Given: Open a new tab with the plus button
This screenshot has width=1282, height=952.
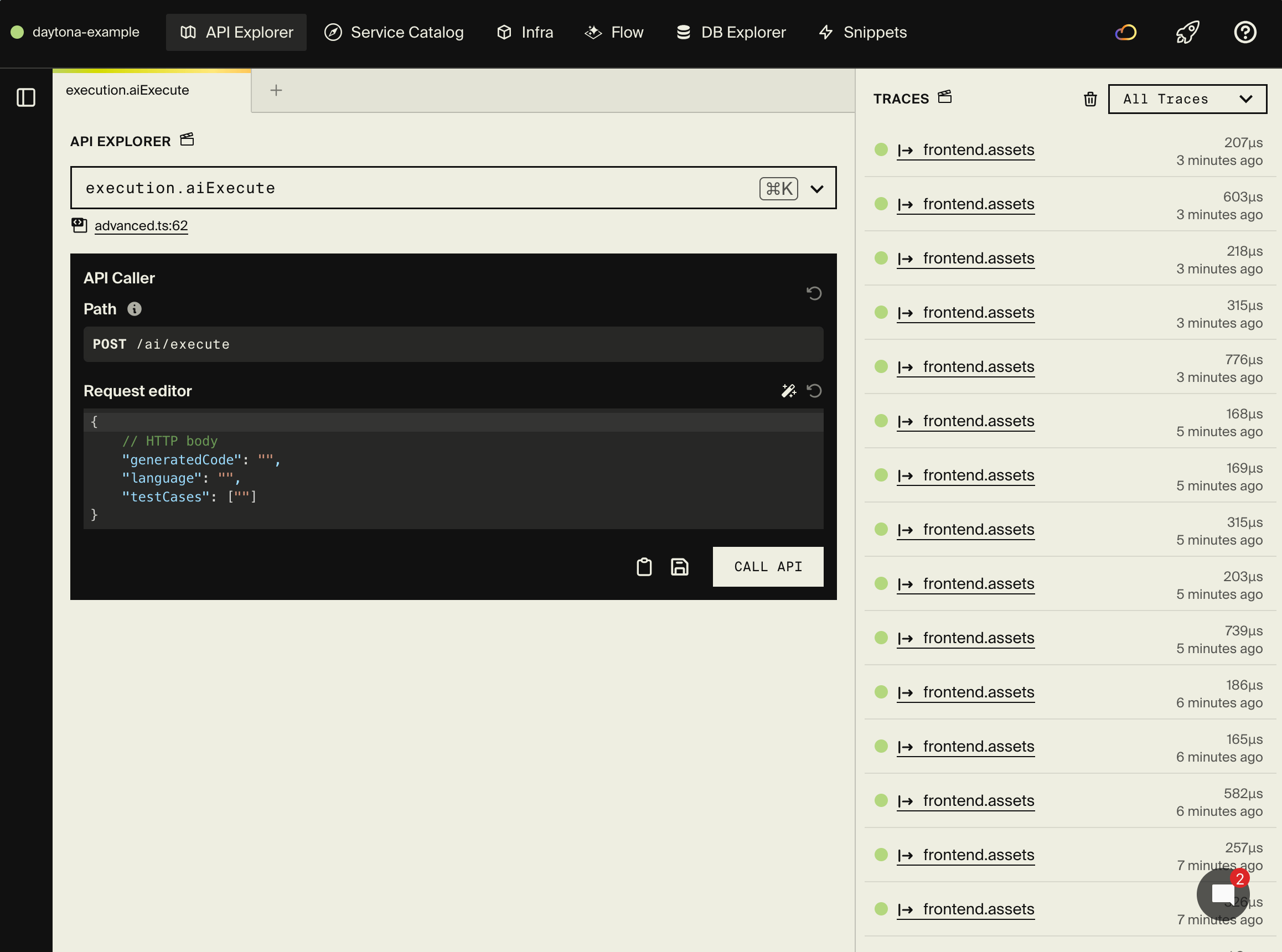Looking at the screenshot, I should 276,90.
